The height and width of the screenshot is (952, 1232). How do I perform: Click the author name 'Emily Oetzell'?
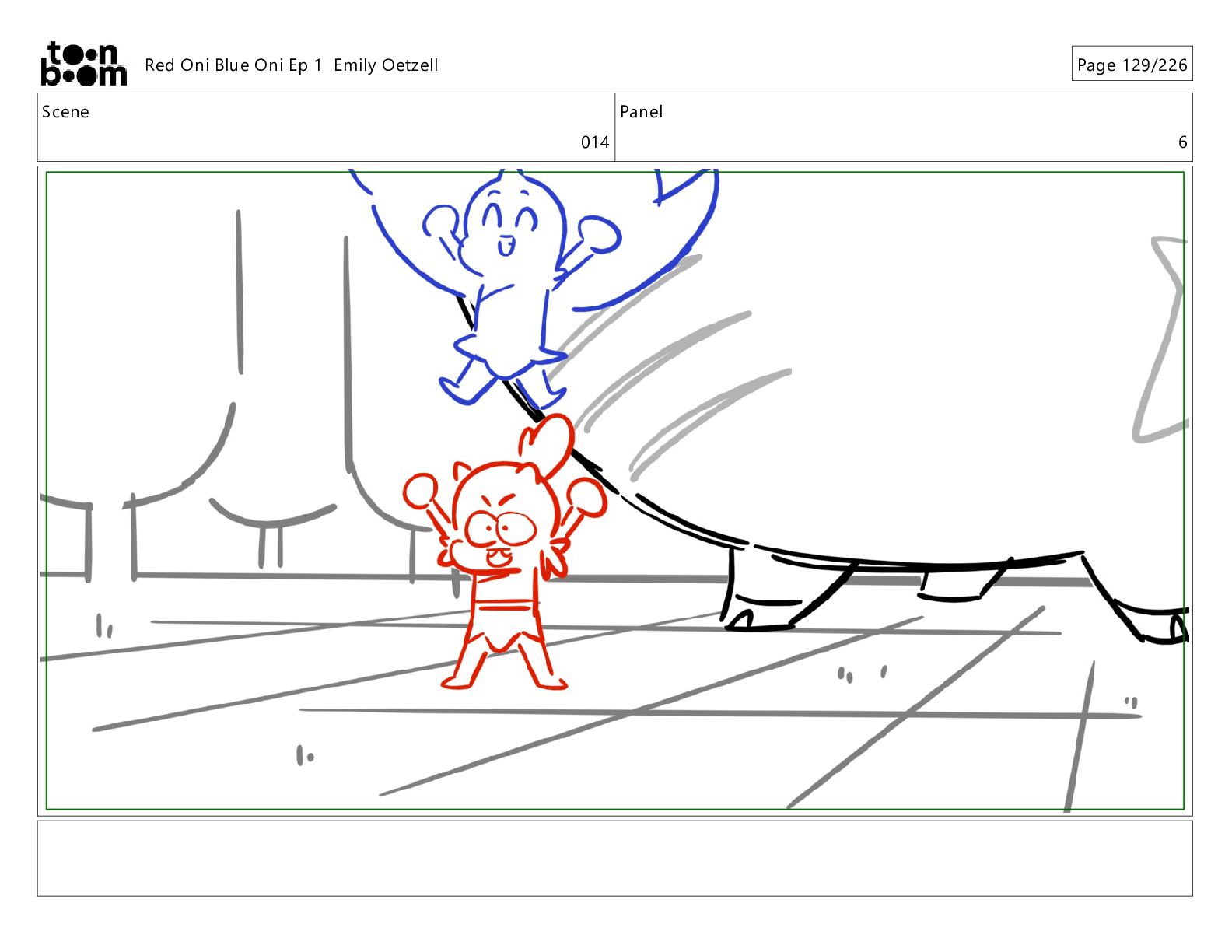386,65
